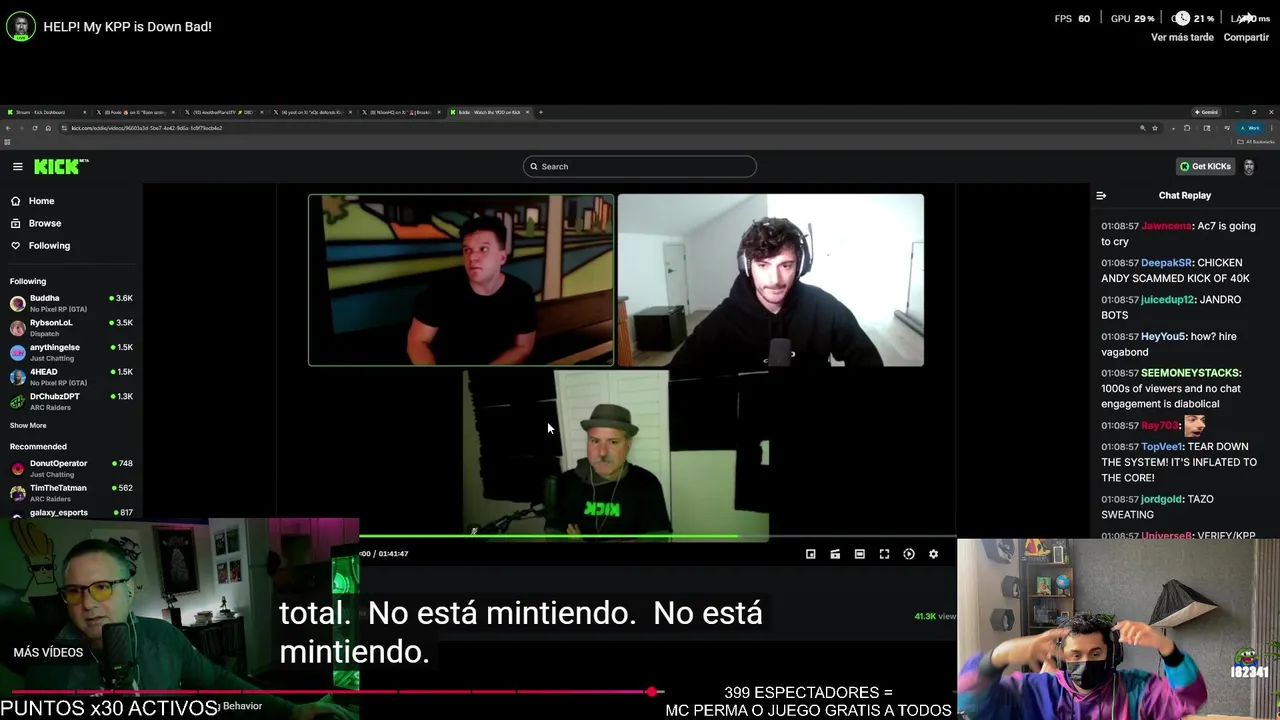Open DrChubzDPT channel from the sidebar
Viewport: 1280px width, 720px height.
point(71,401)
